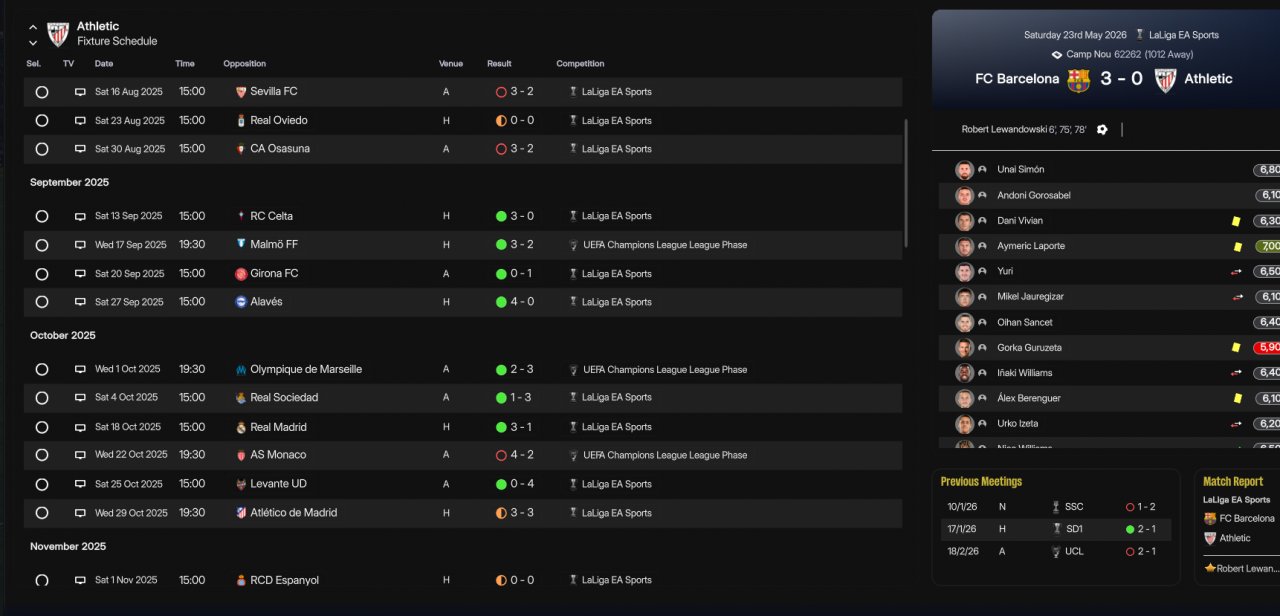
Task: Open Aymeric Laporte's player profile
Action: 1031,246
